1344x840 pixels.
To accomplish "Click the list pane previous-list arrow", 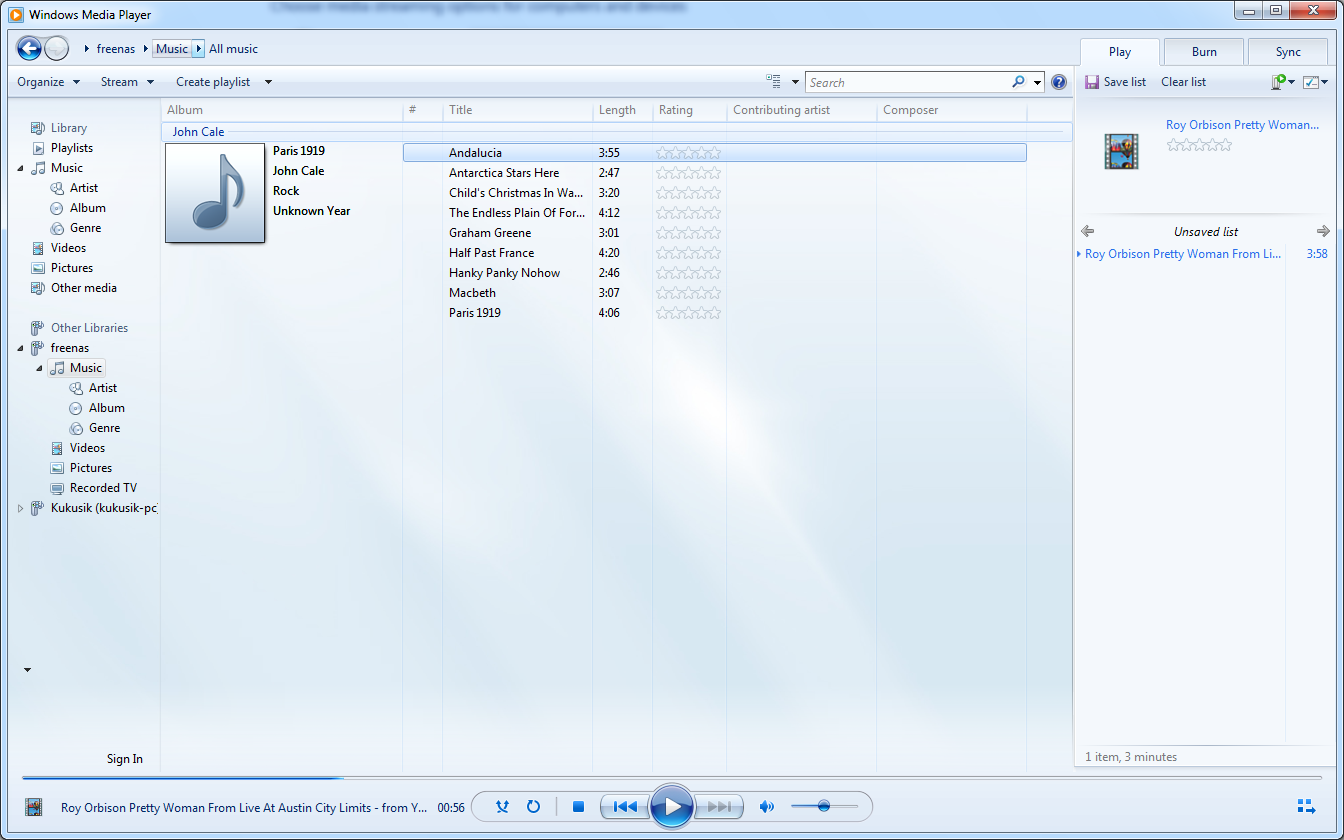I will tap(1088, 231).
